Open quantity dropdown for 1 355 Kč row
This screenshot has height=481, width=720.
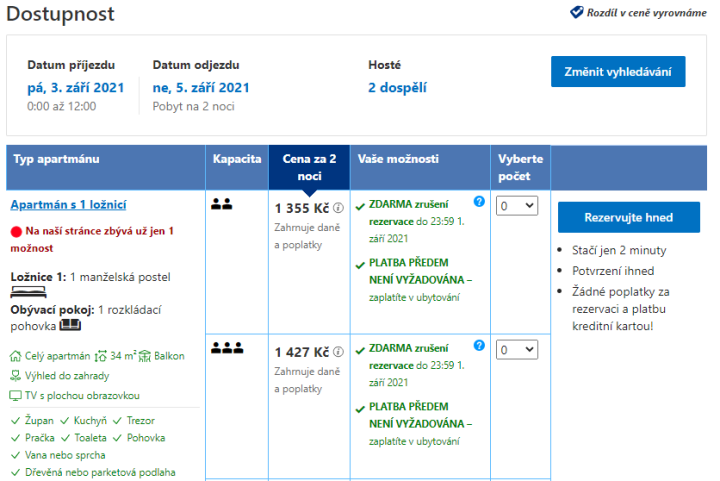pyautogui.click(x=517, y=206)
